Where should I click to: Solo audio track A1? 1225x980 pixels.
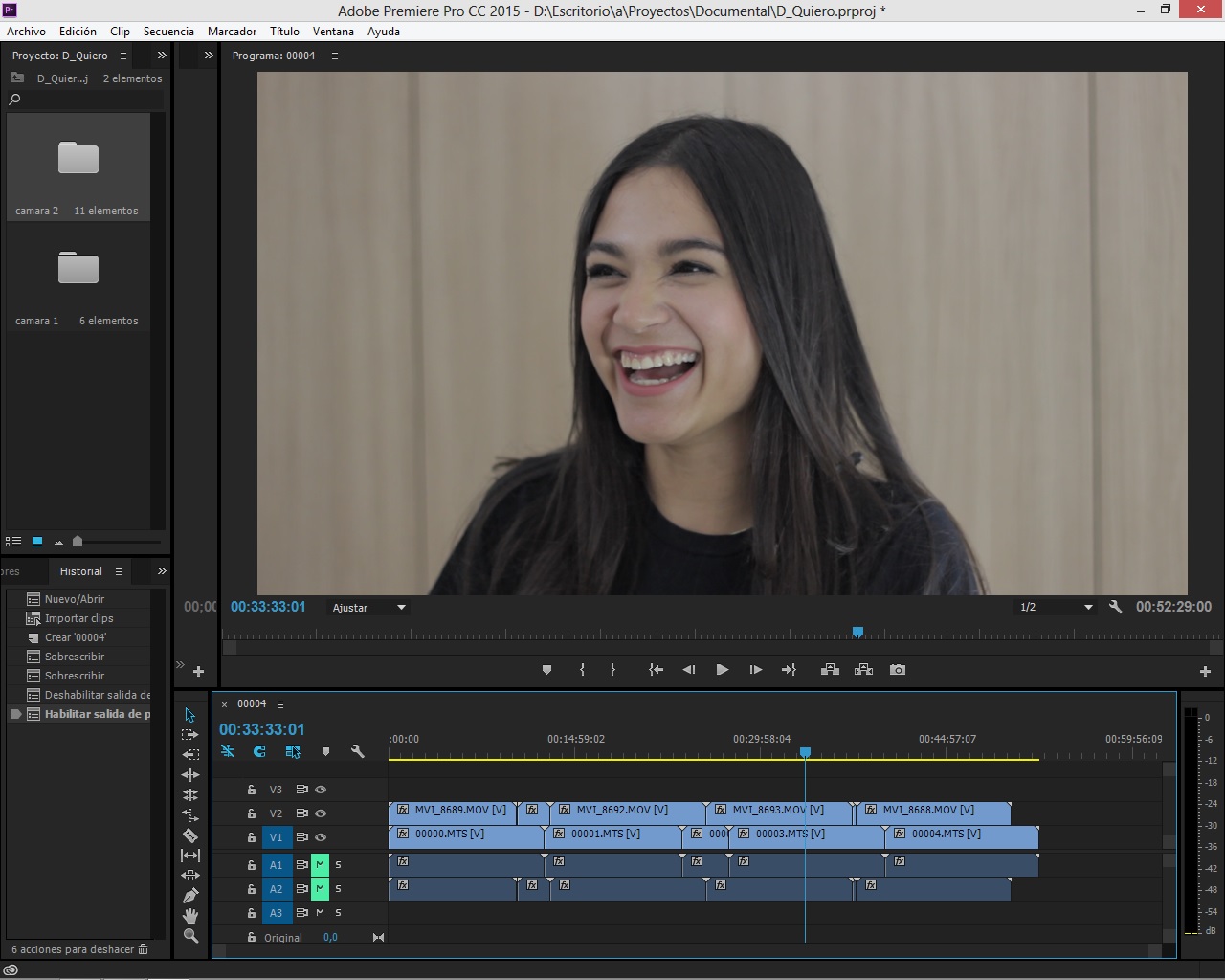click(338, 864)
